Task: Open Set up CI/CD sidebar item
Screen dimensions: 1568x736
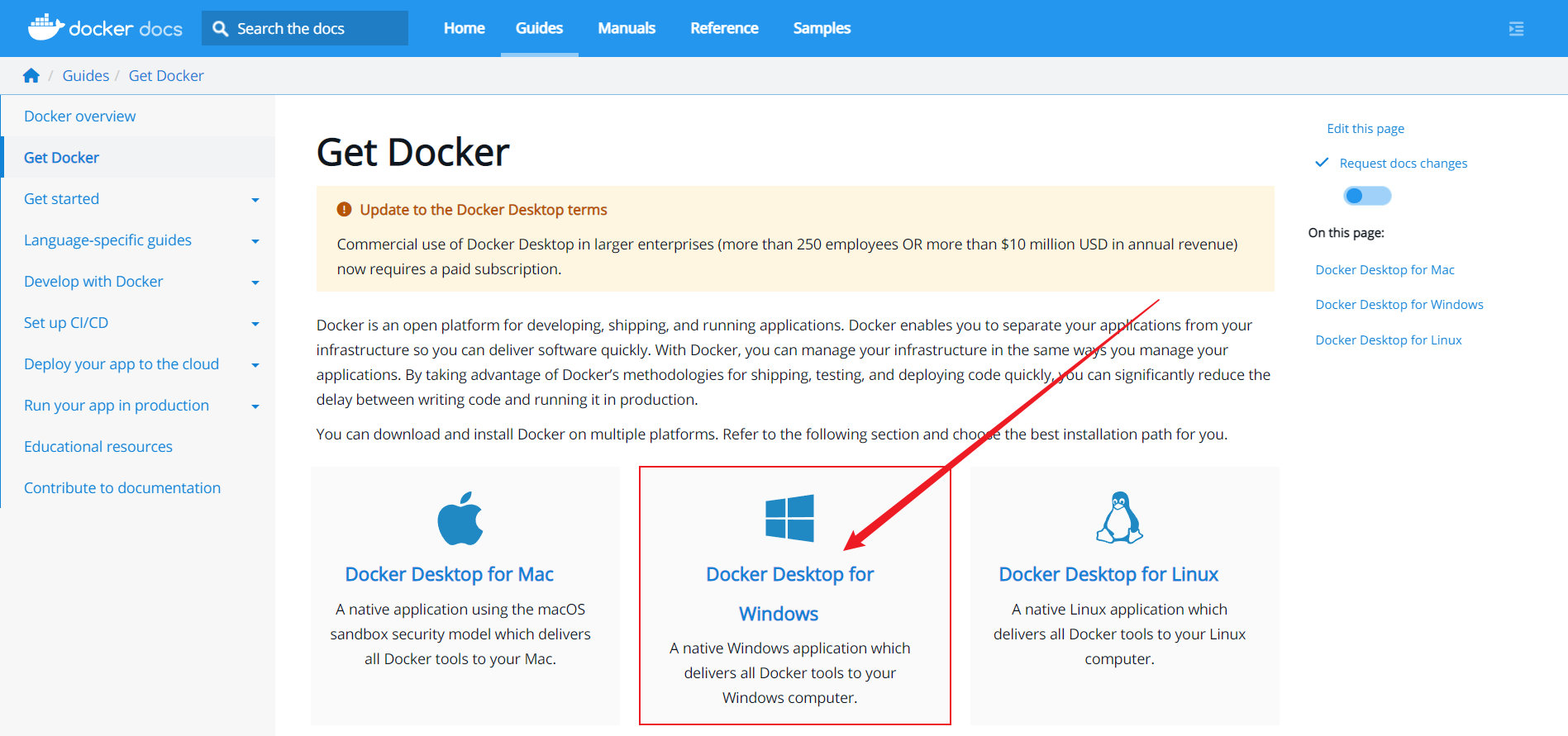Action: [66, 323]
